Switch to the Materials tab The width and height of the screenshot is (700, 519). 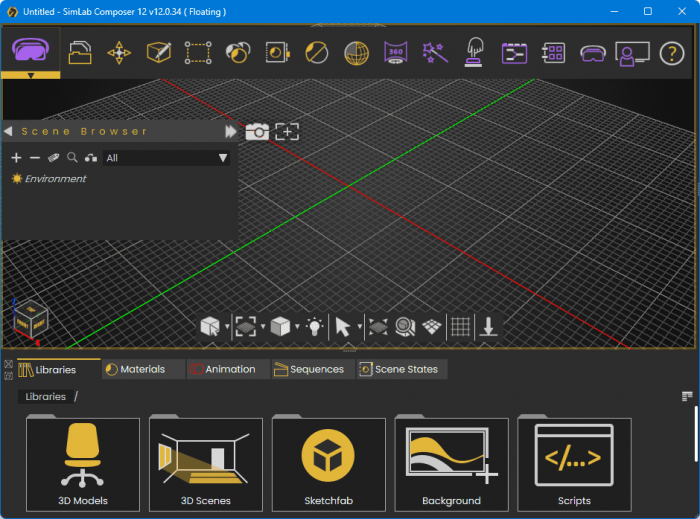tap(142, 369)
